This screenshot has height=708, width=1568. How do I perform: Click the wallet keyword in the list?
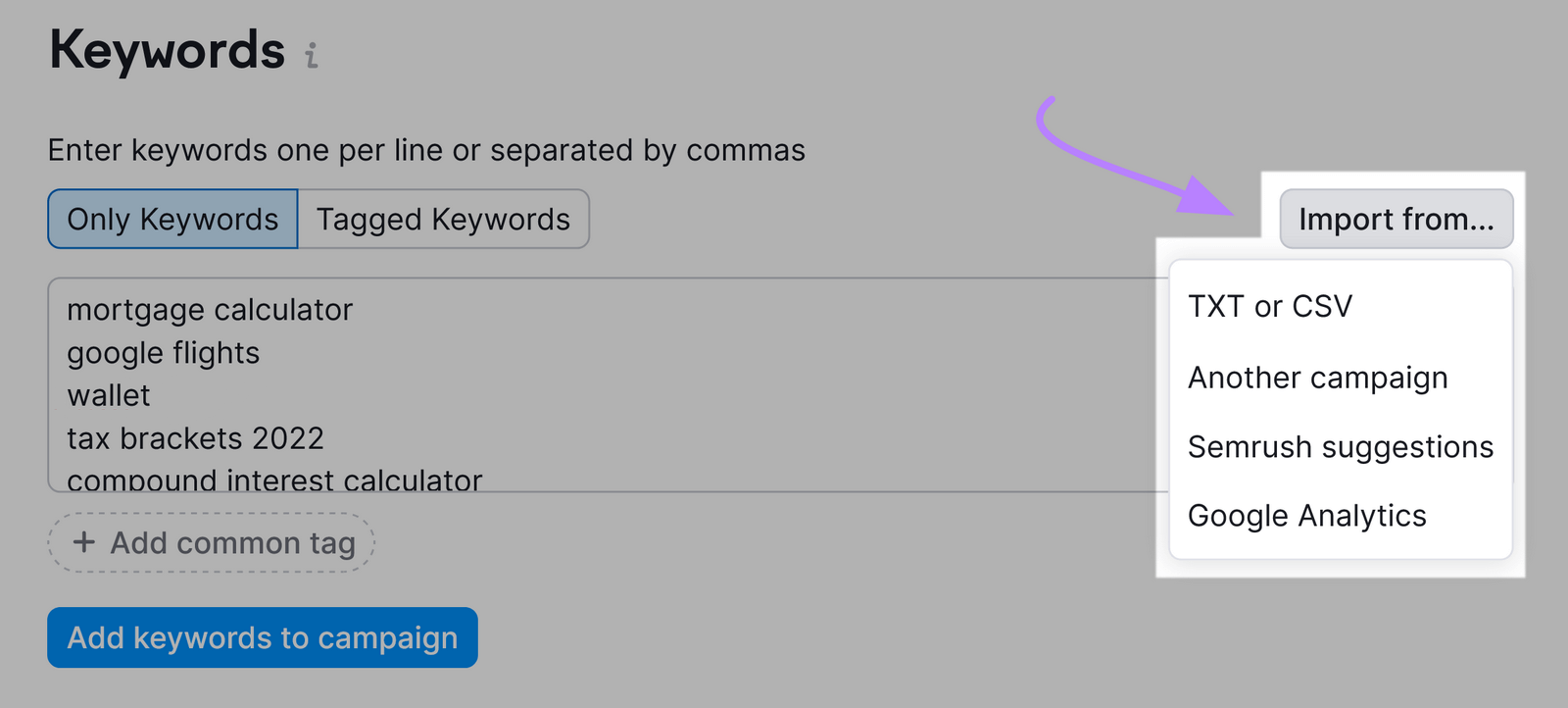click(x=108, y=395)
